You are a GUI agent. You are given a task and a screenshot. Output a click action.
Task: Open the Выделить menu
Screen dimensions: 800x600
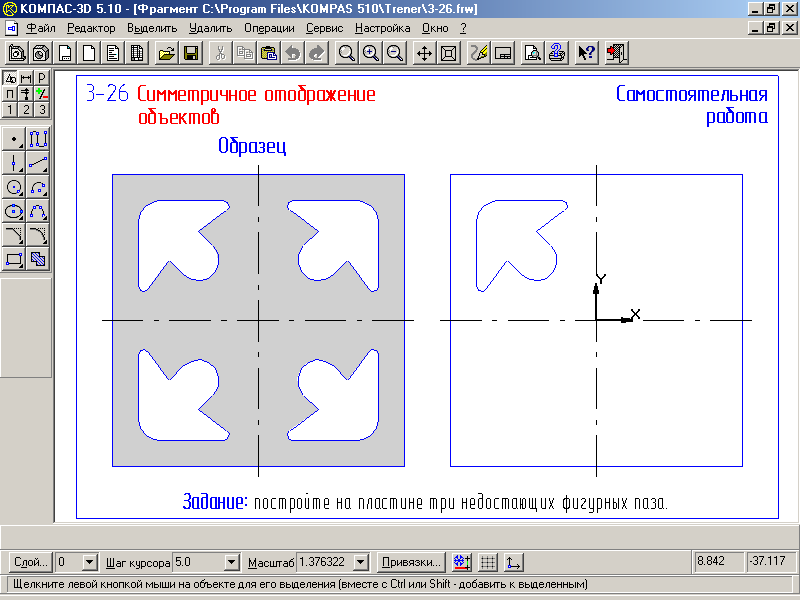coord(152,28)
